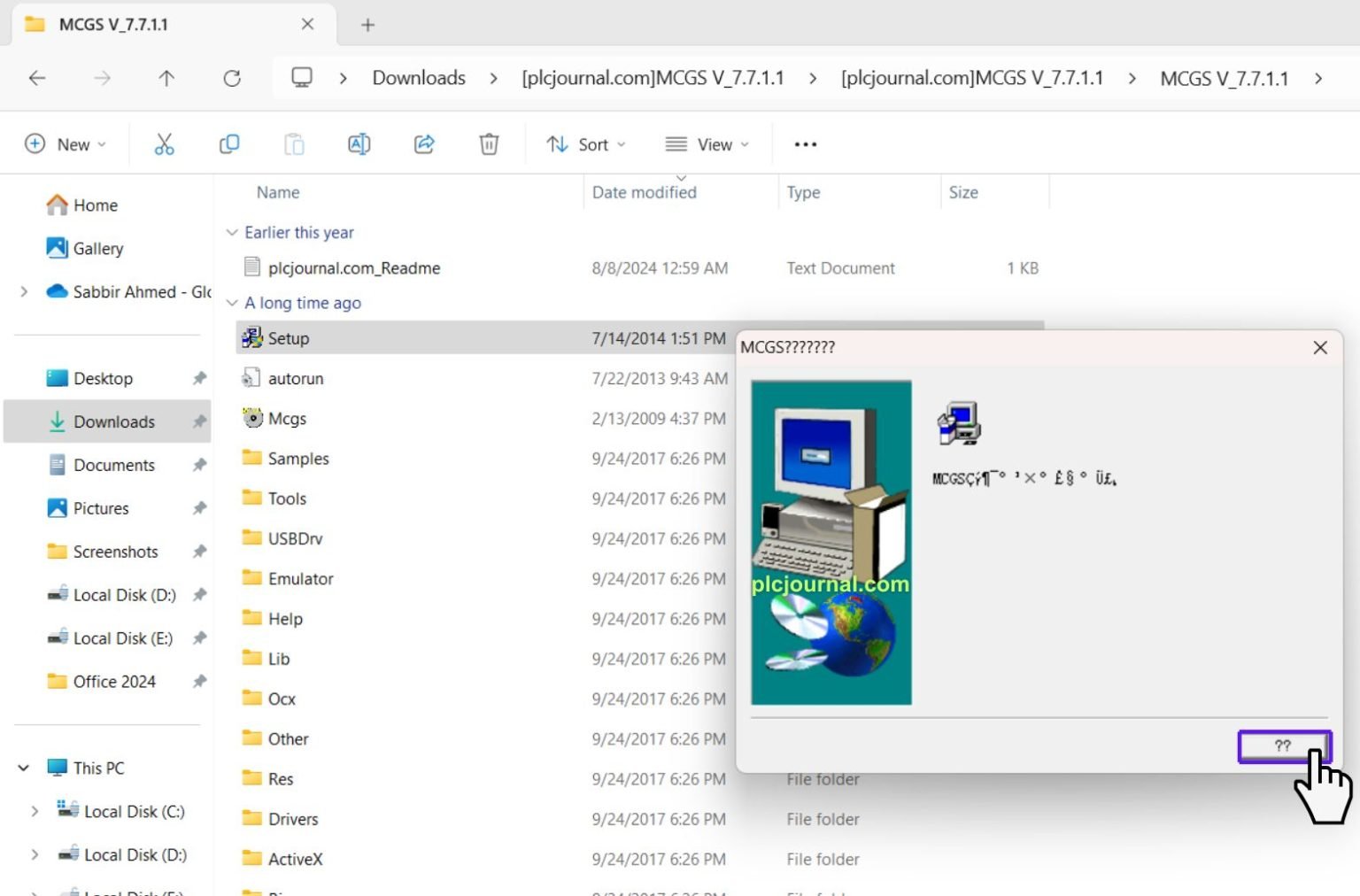Select the Cut icon on the toolbar

164,143
